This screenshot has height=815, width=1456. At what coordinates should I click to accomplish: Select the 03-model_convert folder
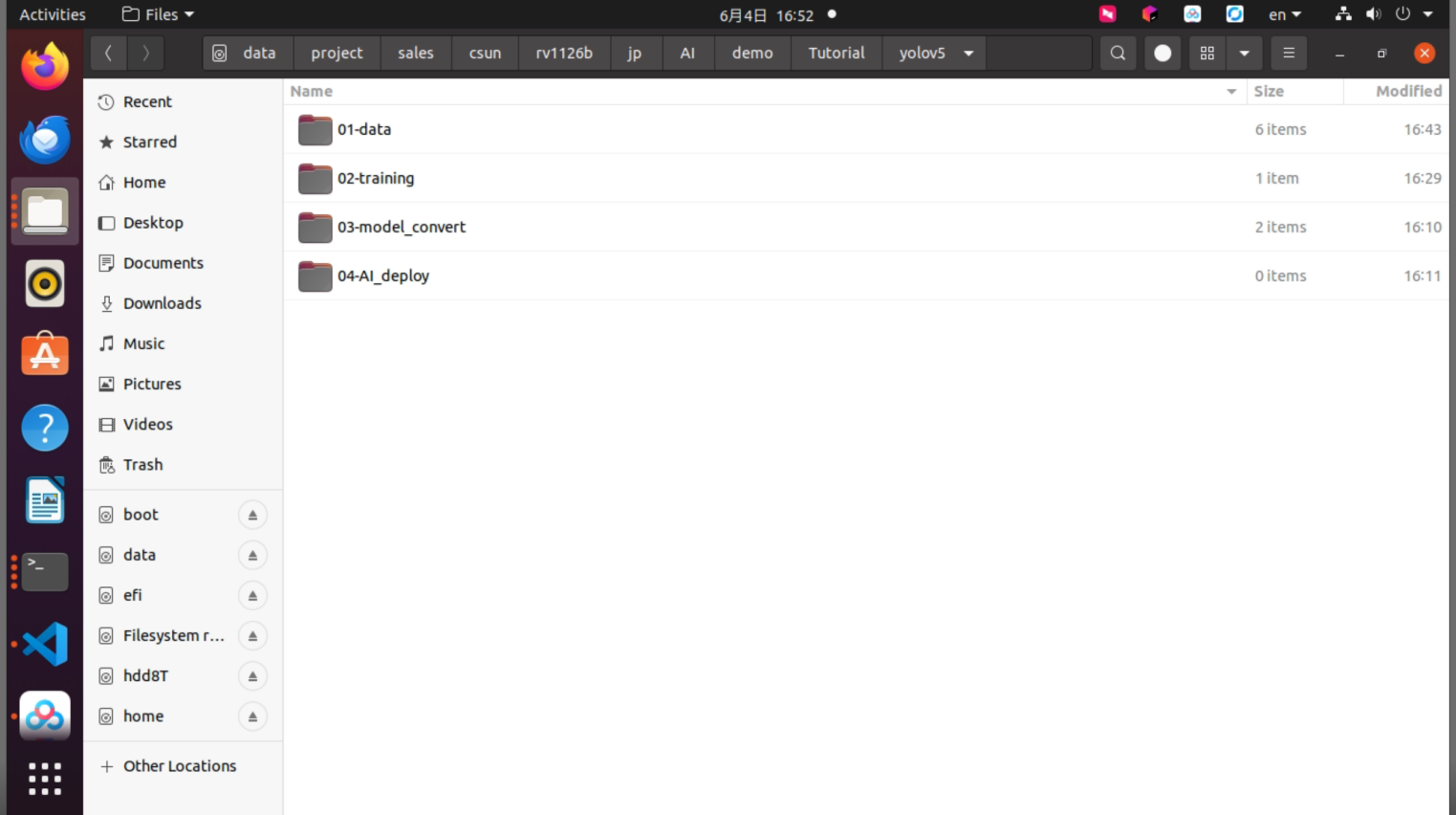[866, 227]
